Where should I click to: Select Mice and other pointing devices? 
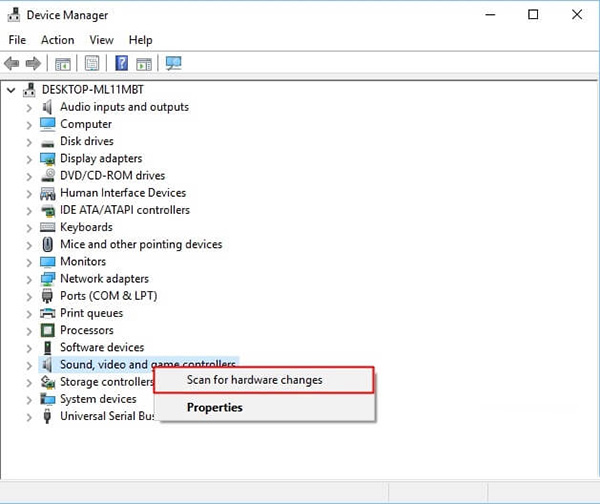click(140, 244)
